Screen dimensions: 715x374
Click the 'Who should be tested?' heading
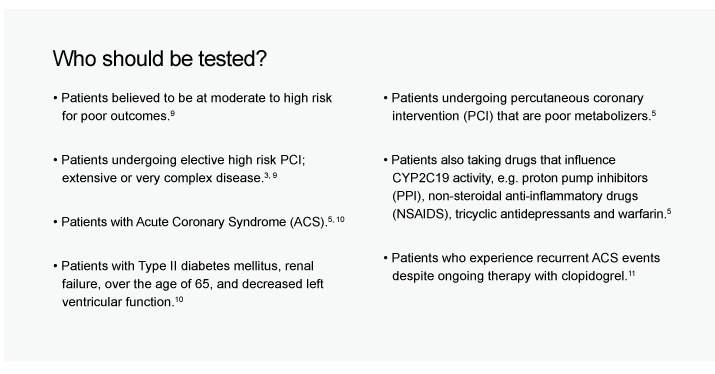click(x=160, y=59)
